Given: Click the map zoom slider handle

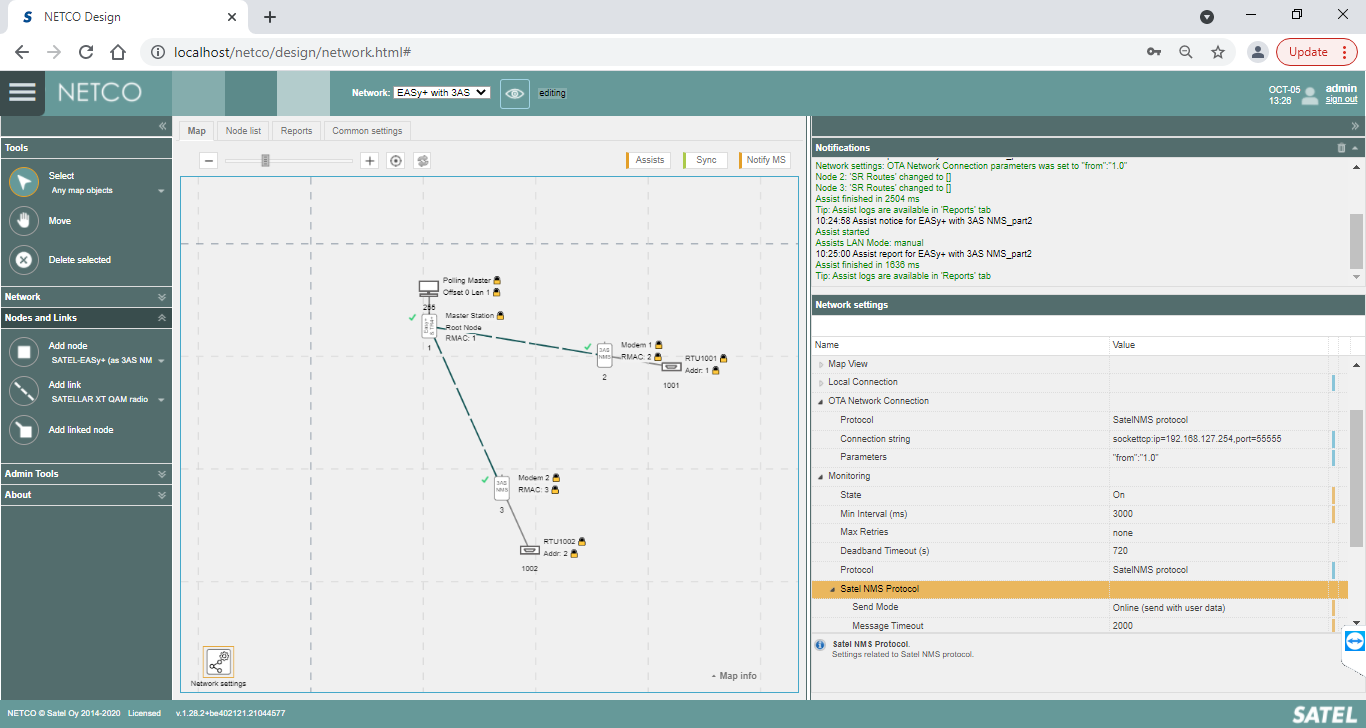Looking at the screenshot, I should [x=265, y=160].
